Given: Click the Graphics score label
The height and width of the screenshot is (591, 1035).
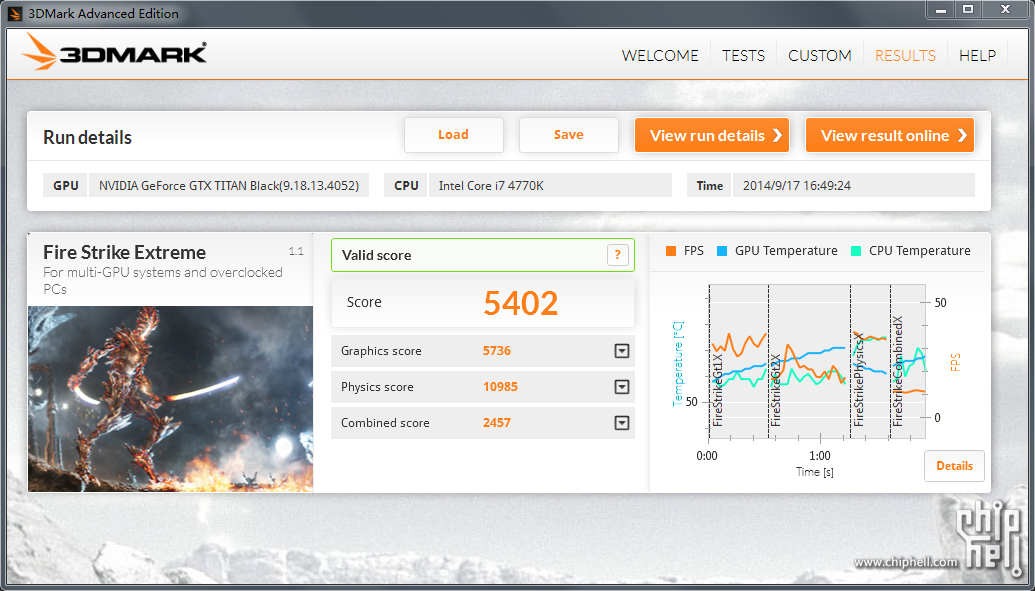Looking at the screenshot, I should coord(381,351).
